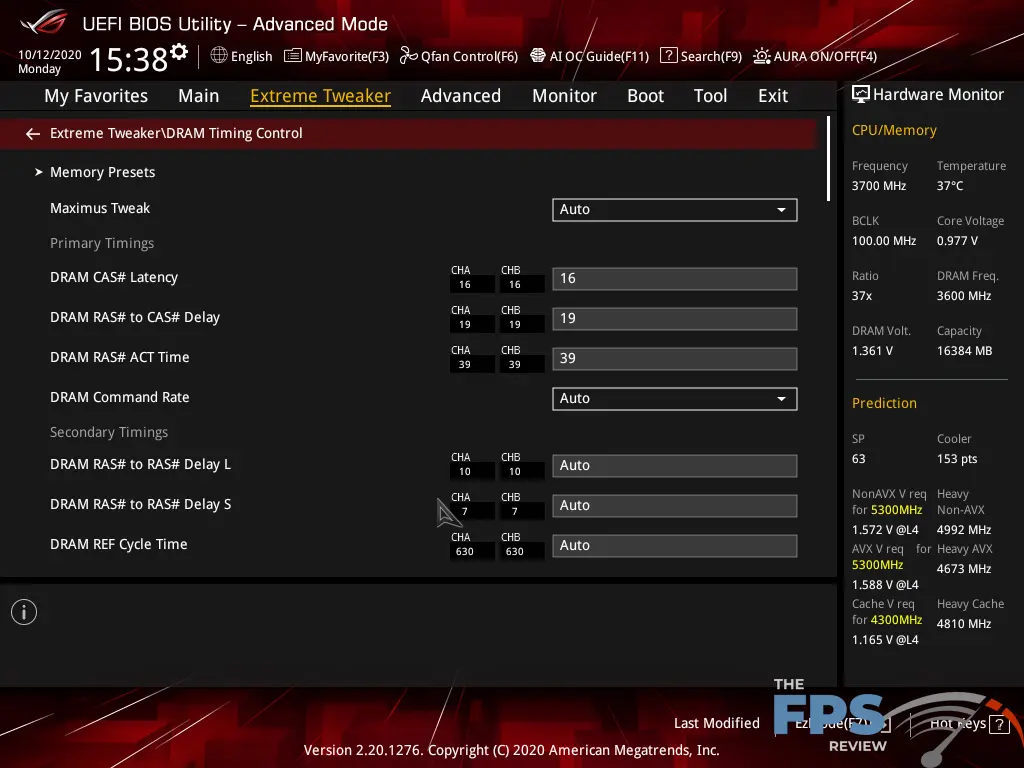Open the Advanced tab
This screenshot has height=768, width=1024.
click(460, 96)
